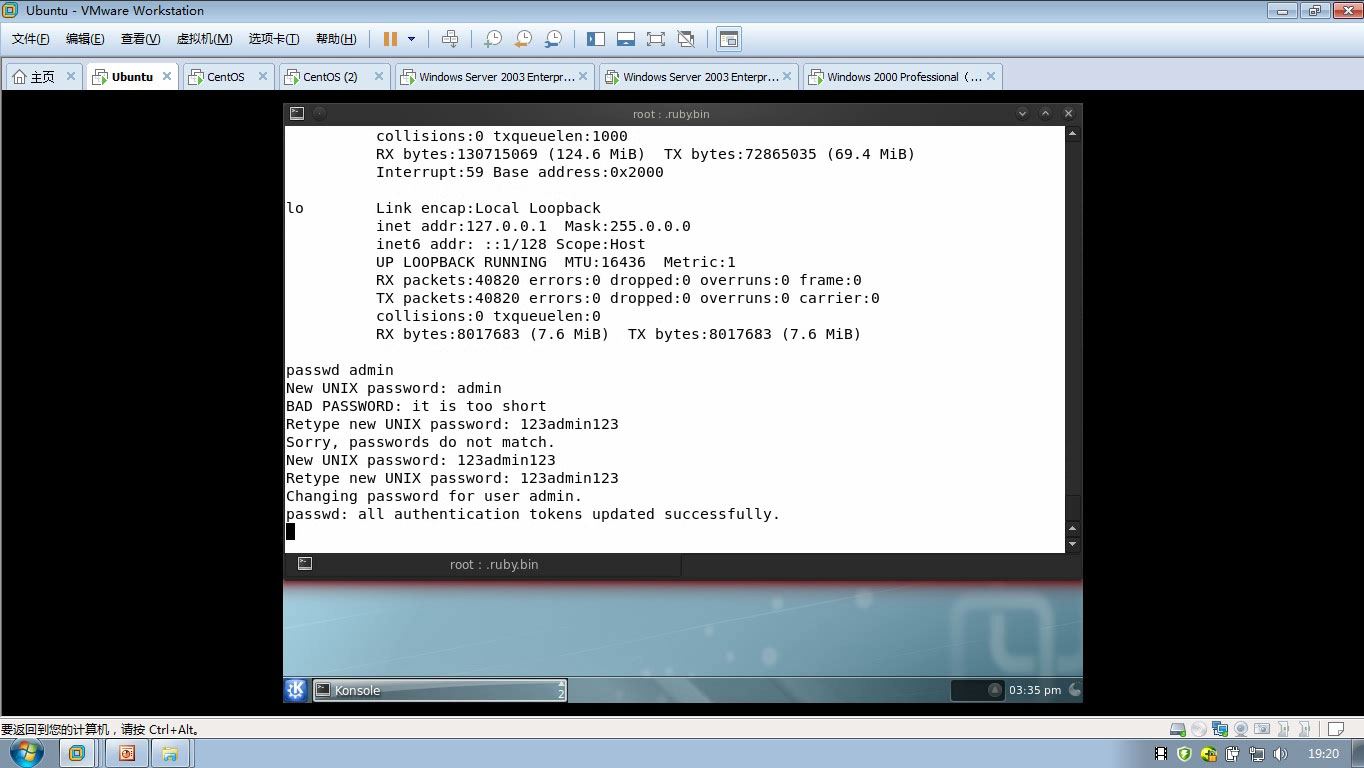Switch to Unity mode icon
Image resolution: width=1364 pixels, height=768 pixels.
[686, 39]
